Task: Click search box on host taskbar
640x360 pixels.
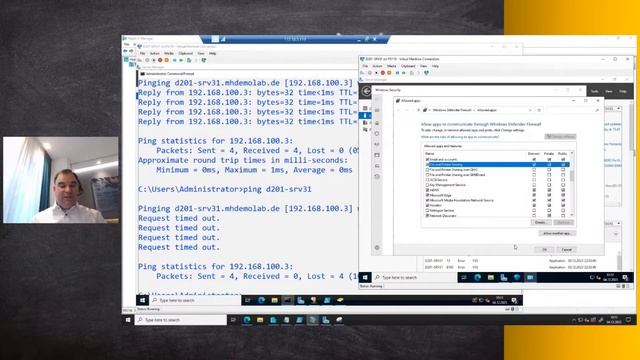Action: pos(181,320)
